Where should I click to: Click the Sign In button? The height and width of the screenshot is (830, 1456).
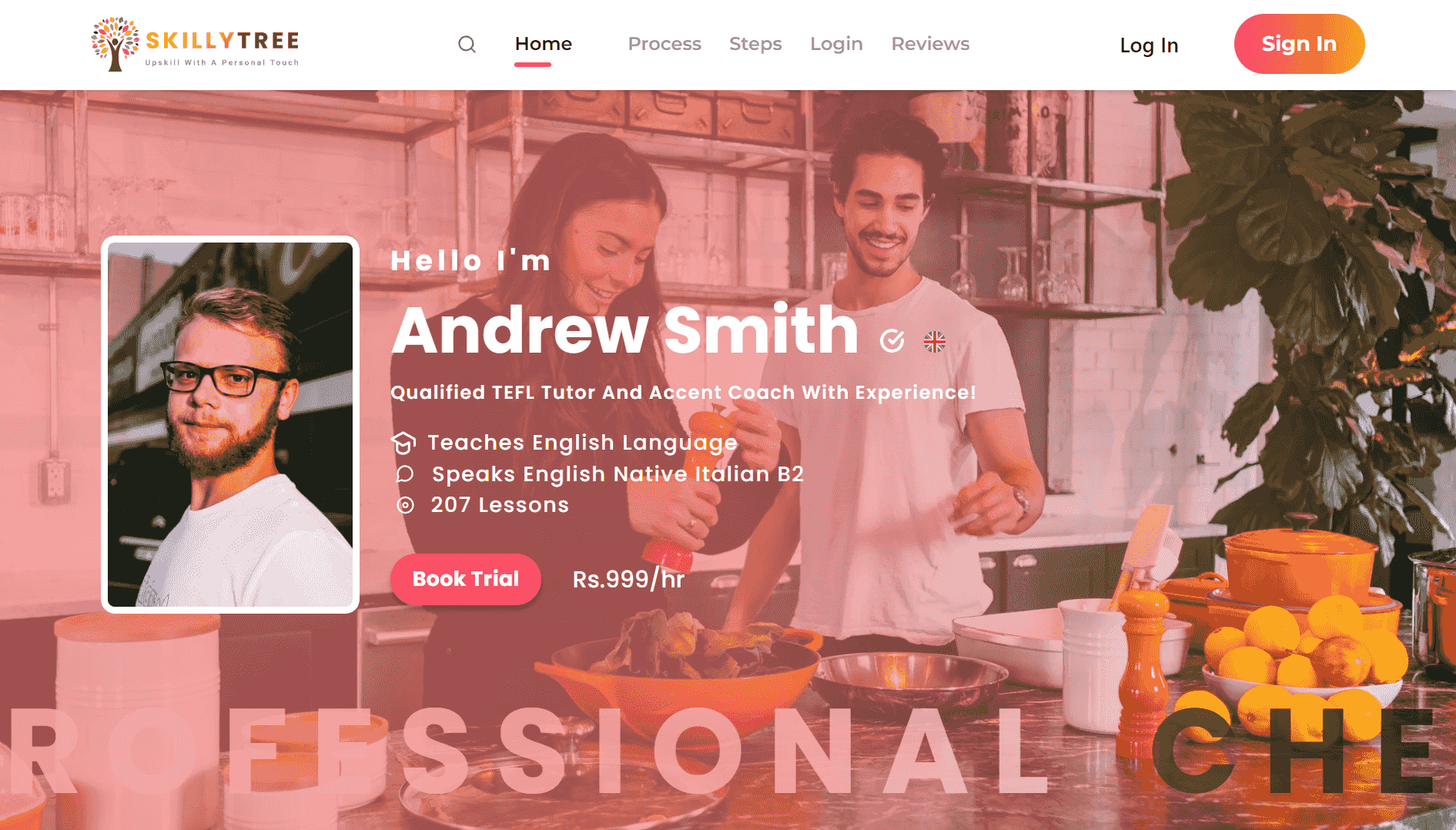[x=1299, y=44]
